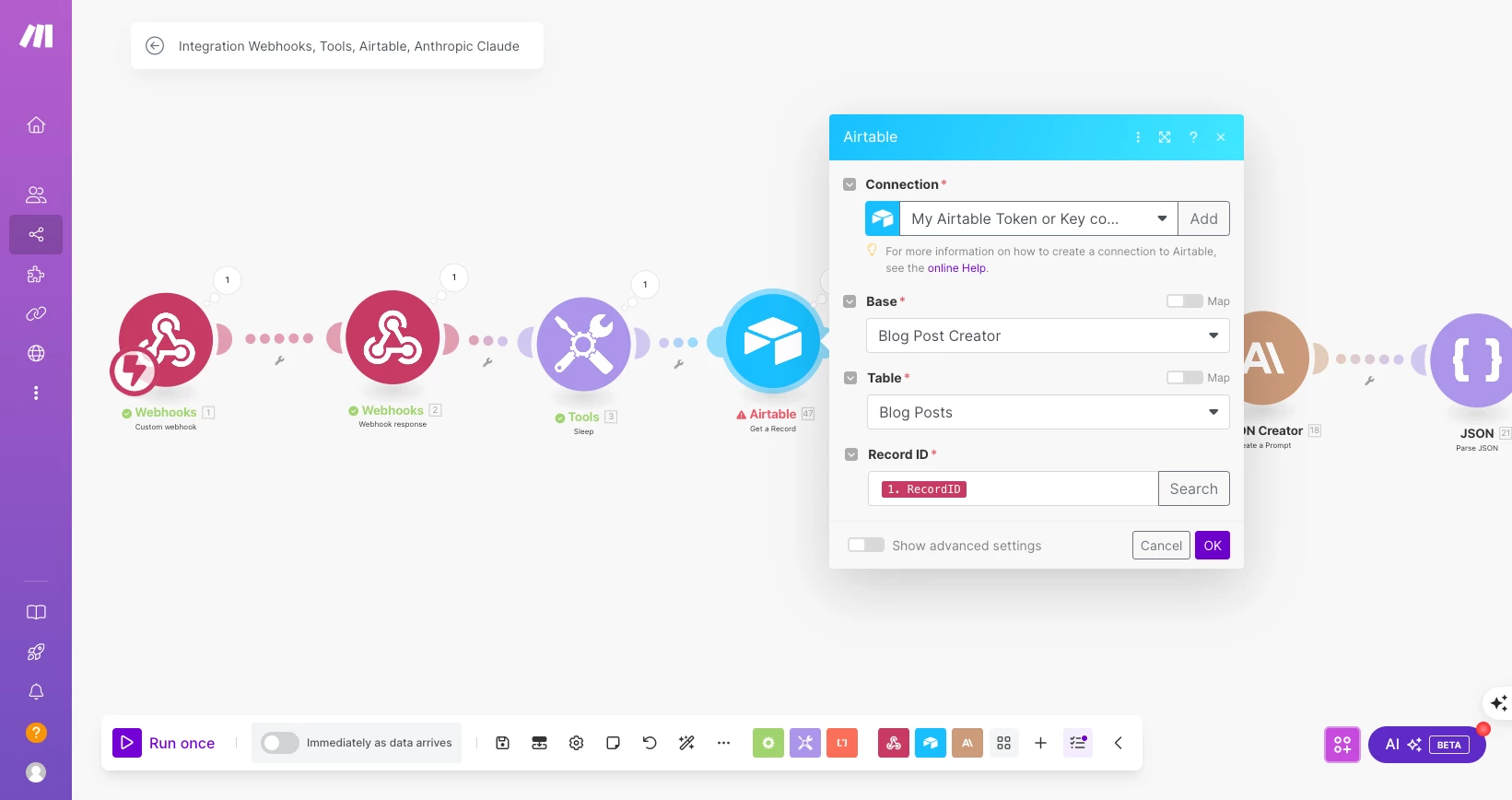Toggle the Map switch for Table
This screenshot has height=800, width=1512.
[x=1184, y=377]
